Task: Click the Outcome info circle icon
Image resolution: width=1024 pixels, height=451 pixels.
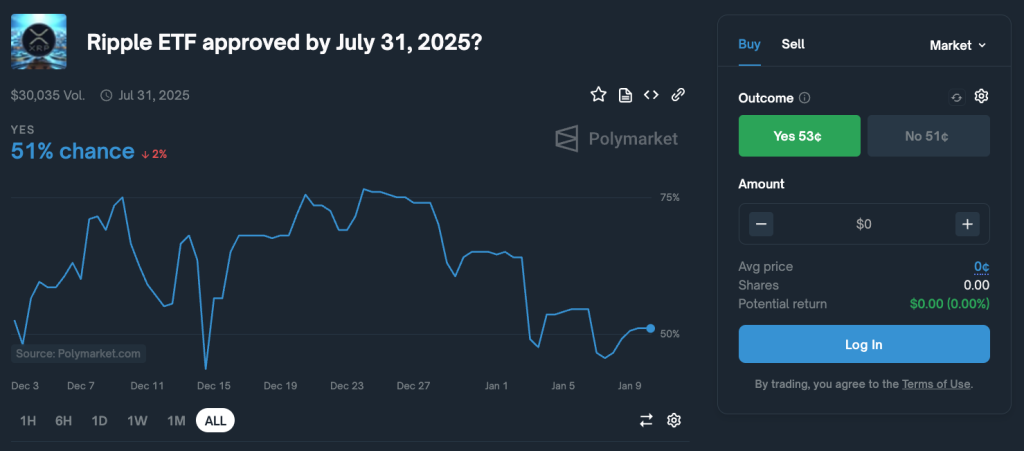Action: pos(805,98)
